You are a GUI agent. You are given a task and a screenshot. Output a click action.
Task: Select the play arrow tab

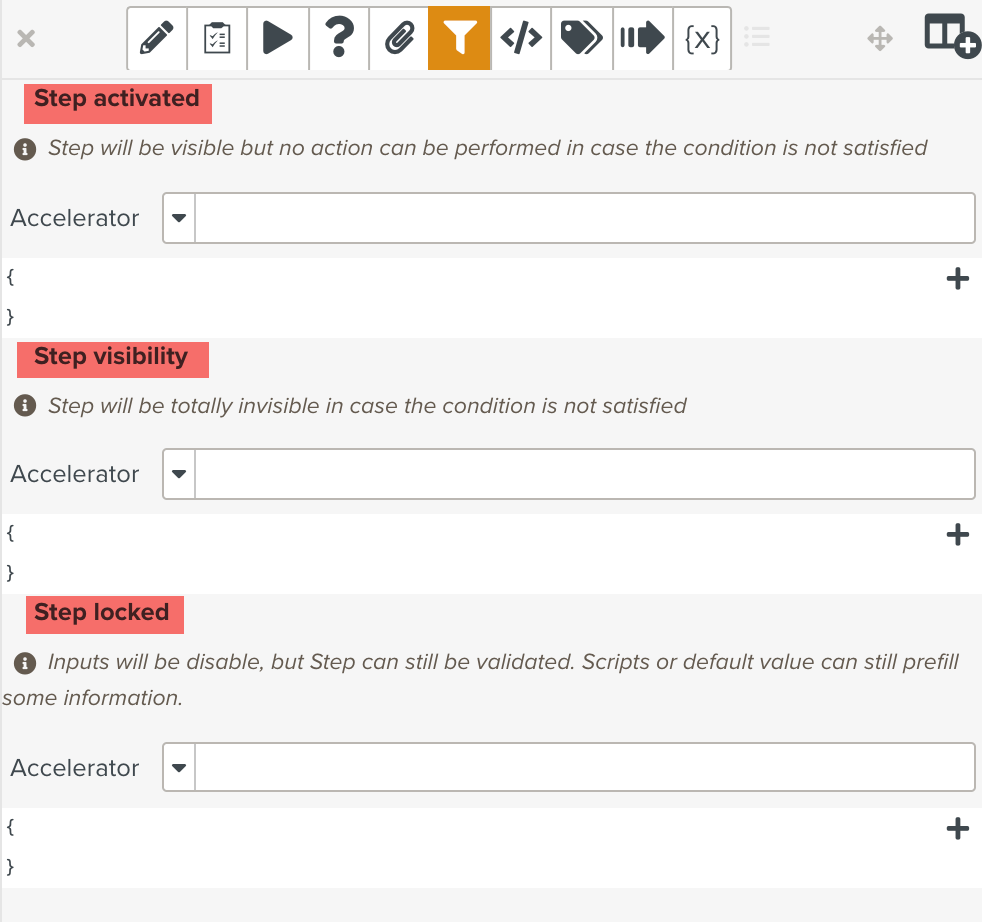pos(278,39)
